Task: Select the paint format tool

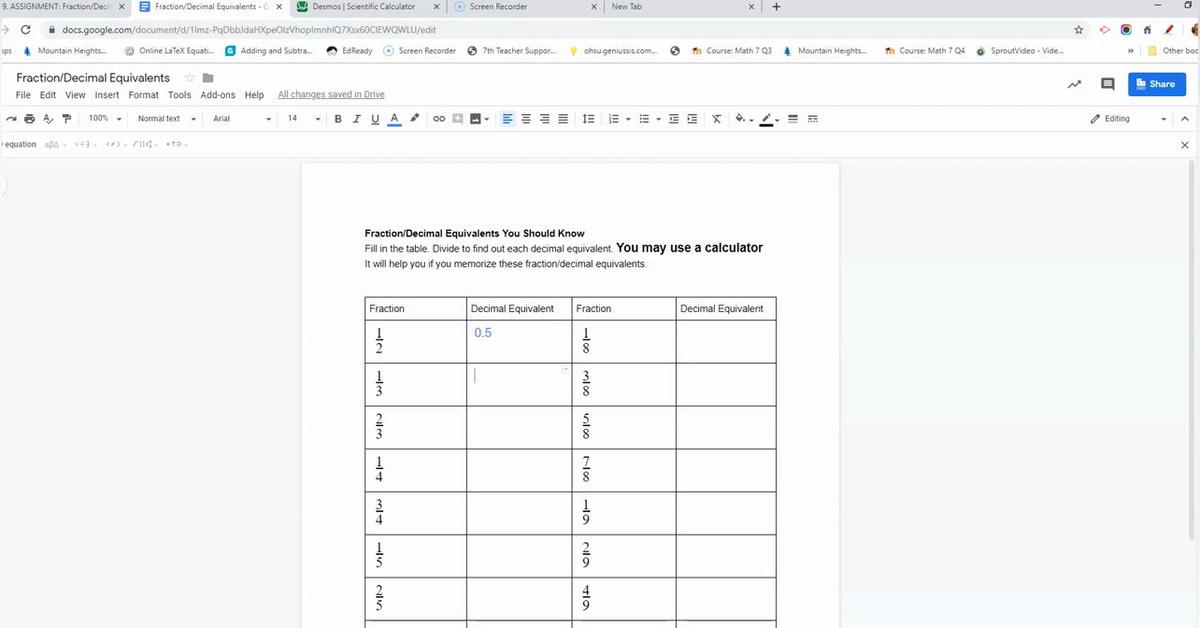Action: [x=66, y=119]
